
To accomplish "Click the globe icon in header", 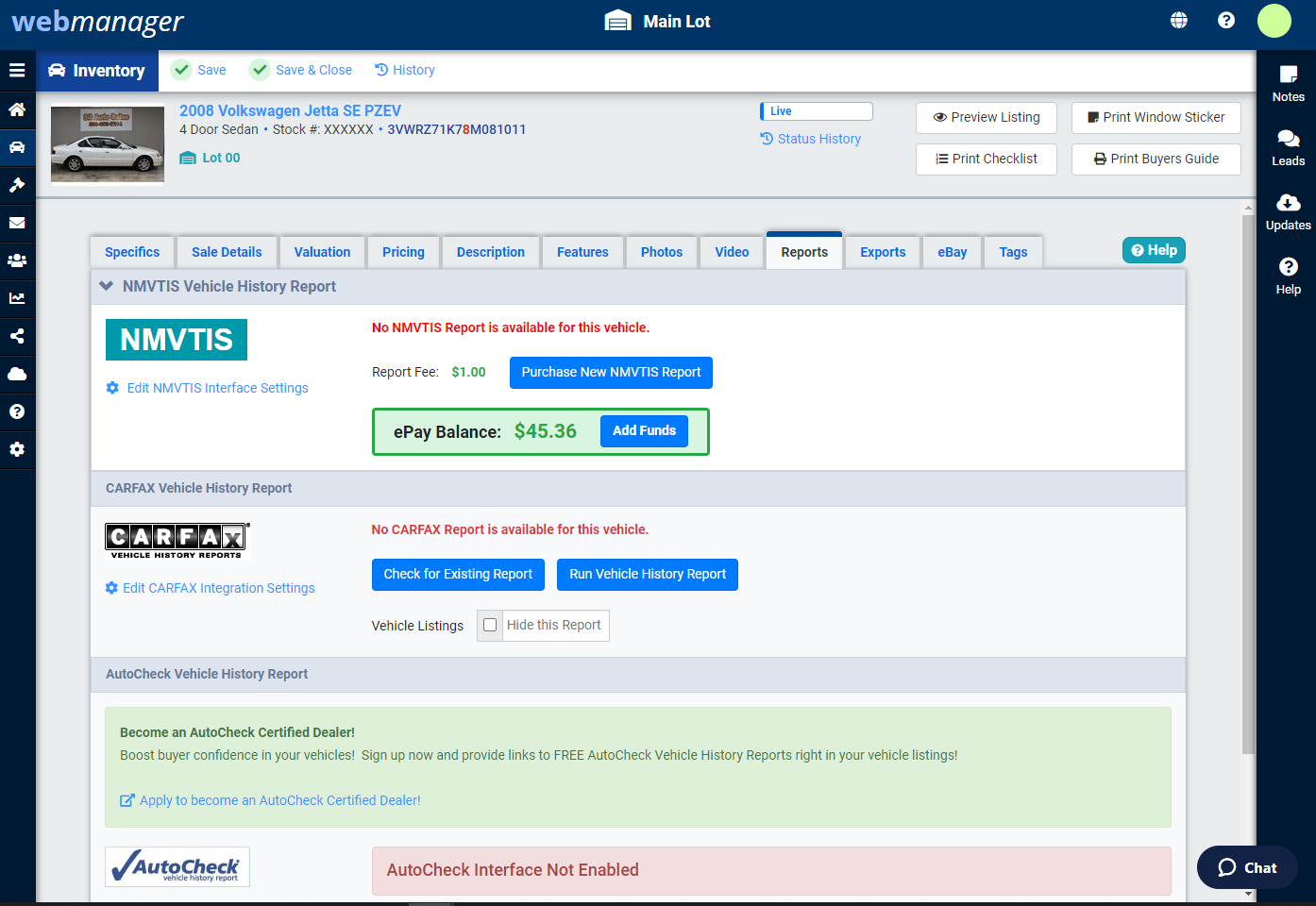I will click(1179, 20).
